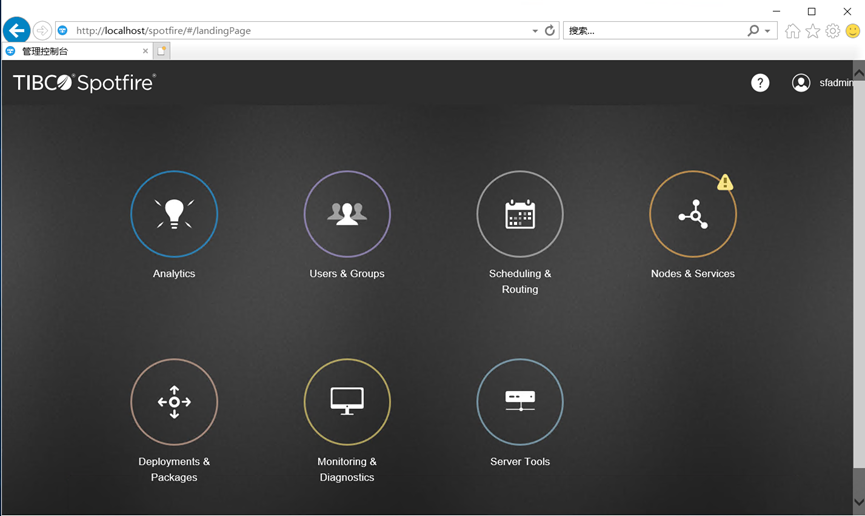Click the browser forward arrow
The width and height of the screenshot is (865, 516).
pos(42,30)
